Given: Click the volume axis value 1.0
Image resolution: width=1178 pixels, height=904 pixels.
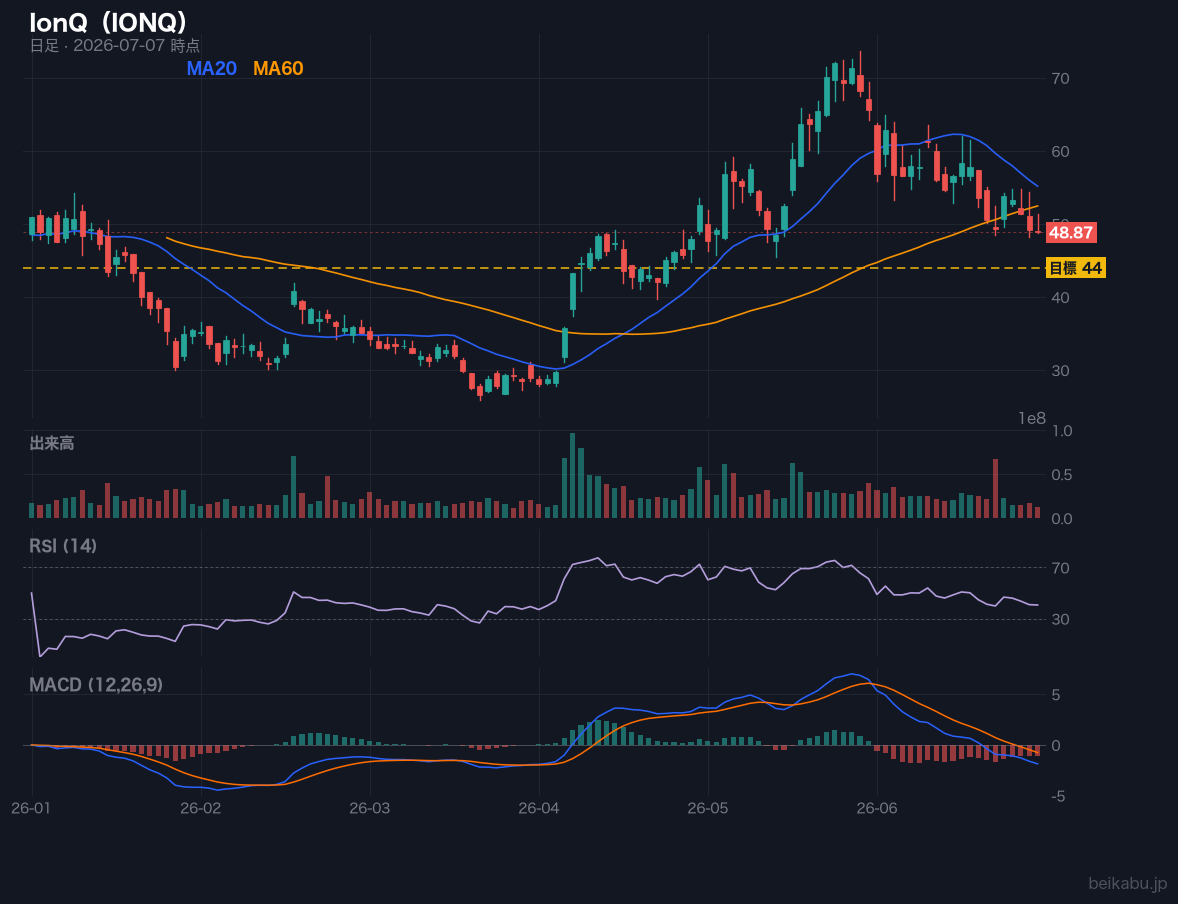Looking at the screenshot, I should click(x=1062, y=431).
